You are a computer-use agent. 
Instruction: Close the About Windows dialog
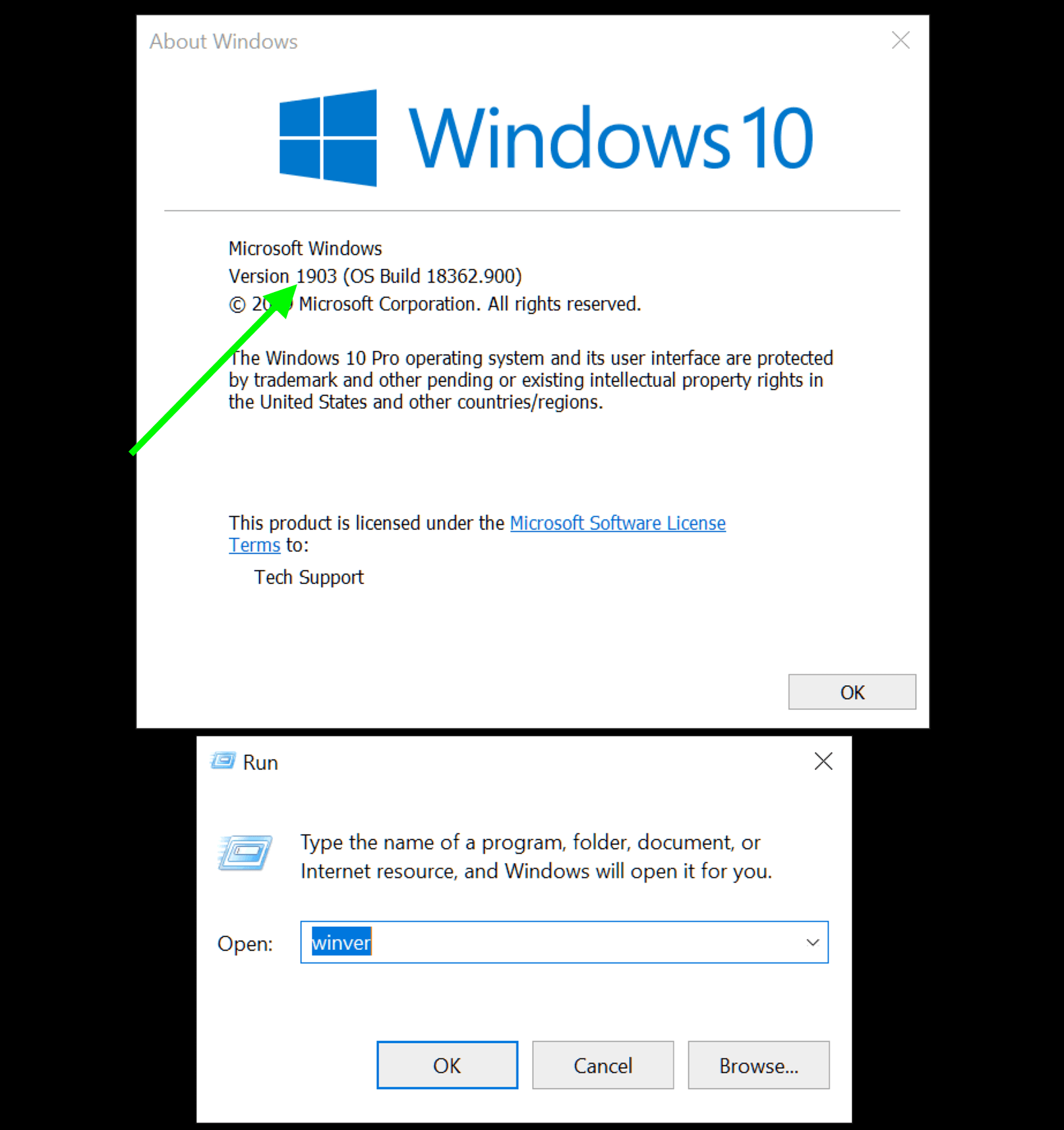pyautogui.click(x=901, y=40)
